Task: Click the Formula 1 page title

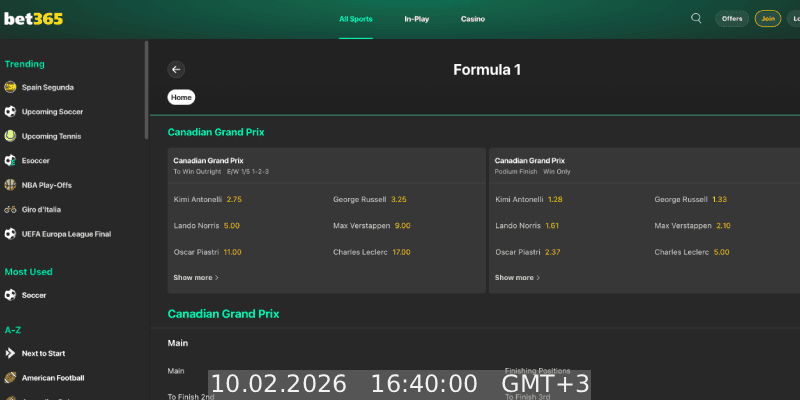Action: click(x=487, y=70)
